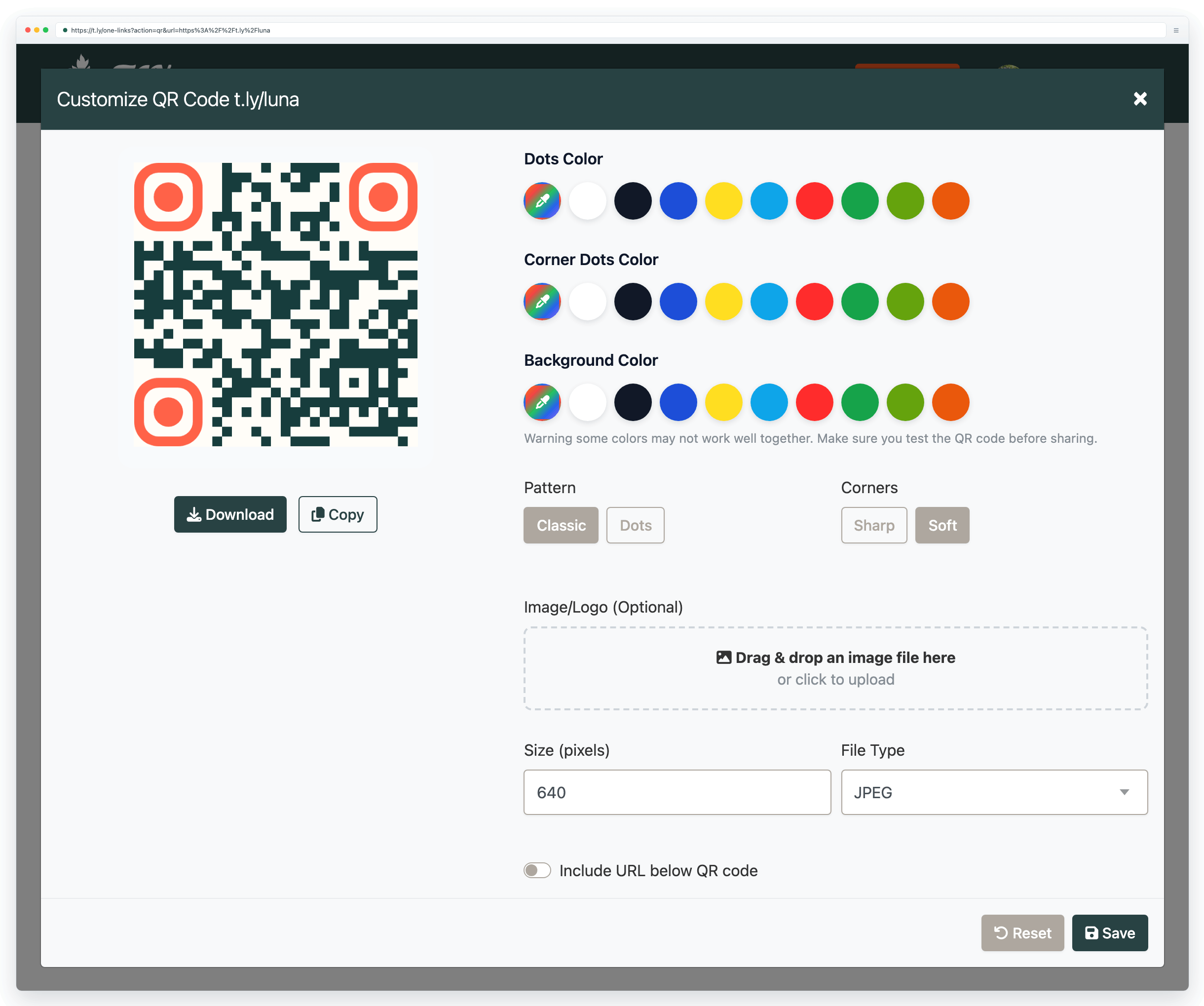Click the QR code preview image

(x=276, y=305)
